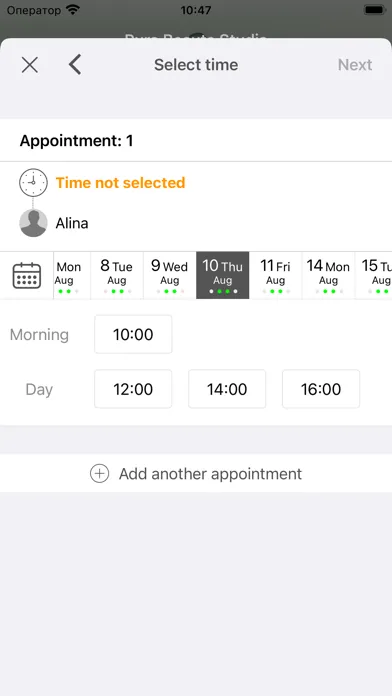Select the 8 Tue Aug date
Image resolution: width=392 pixels, height=696 pixels.
(117, 276)
